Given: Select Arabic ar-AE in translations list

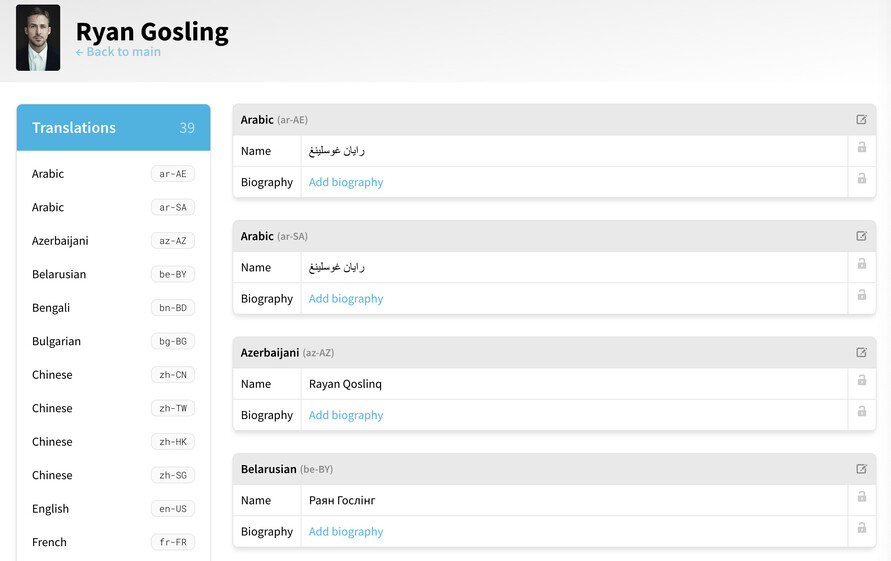Looking at the screenshot, I should [x=113, y=174].
